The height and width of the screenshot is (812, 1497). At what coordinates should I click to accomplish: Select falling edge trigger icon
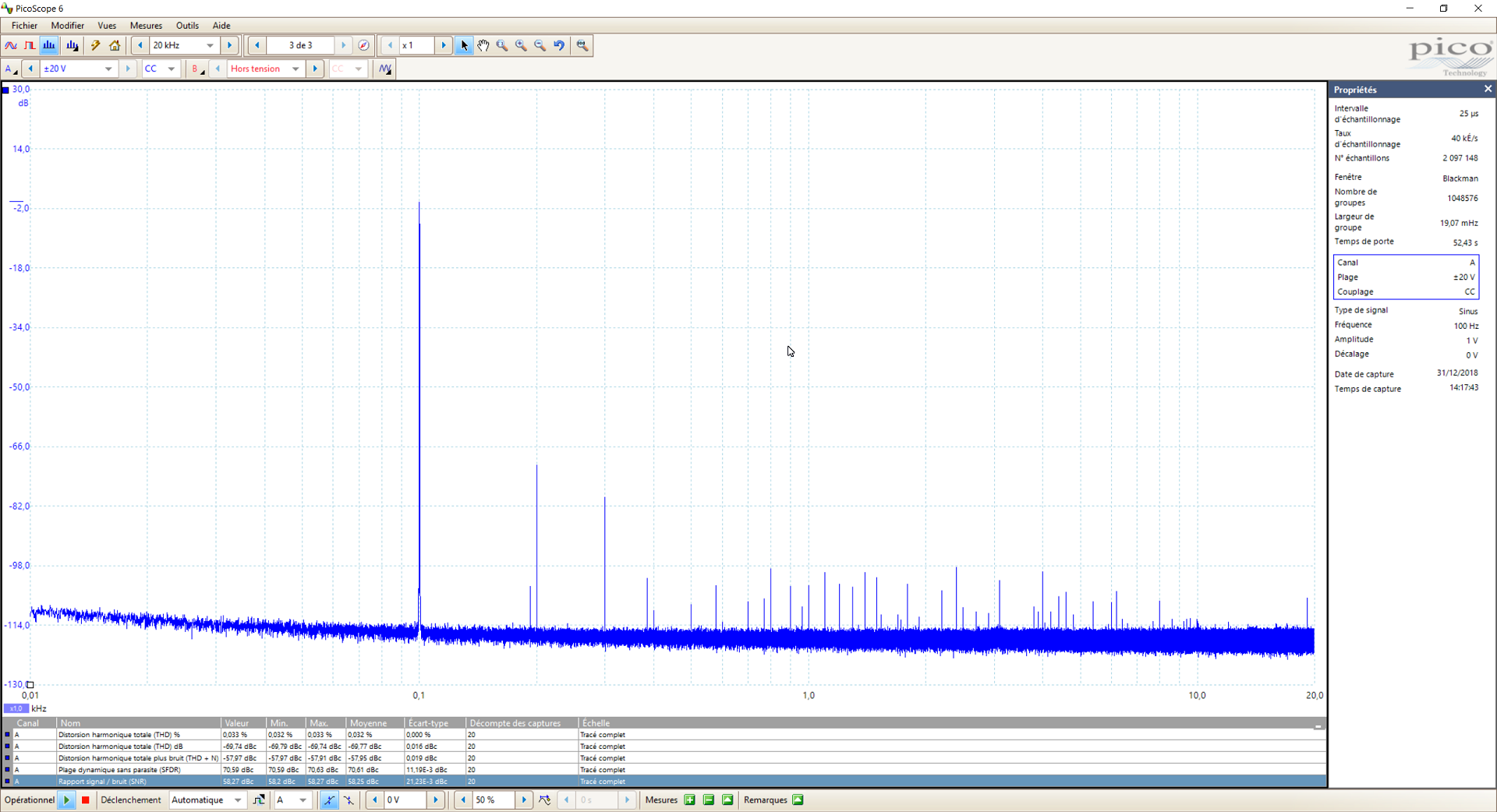[x=349, y=800]
